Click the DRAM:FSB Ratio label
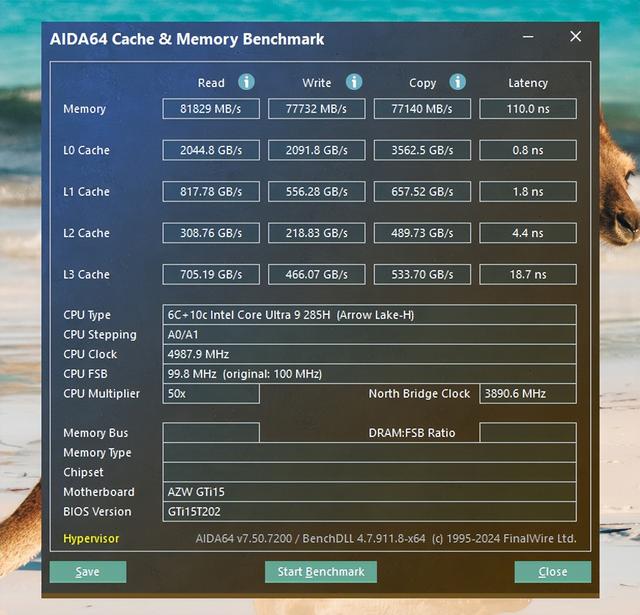This screenshot has width=640, height=615. 412,433
